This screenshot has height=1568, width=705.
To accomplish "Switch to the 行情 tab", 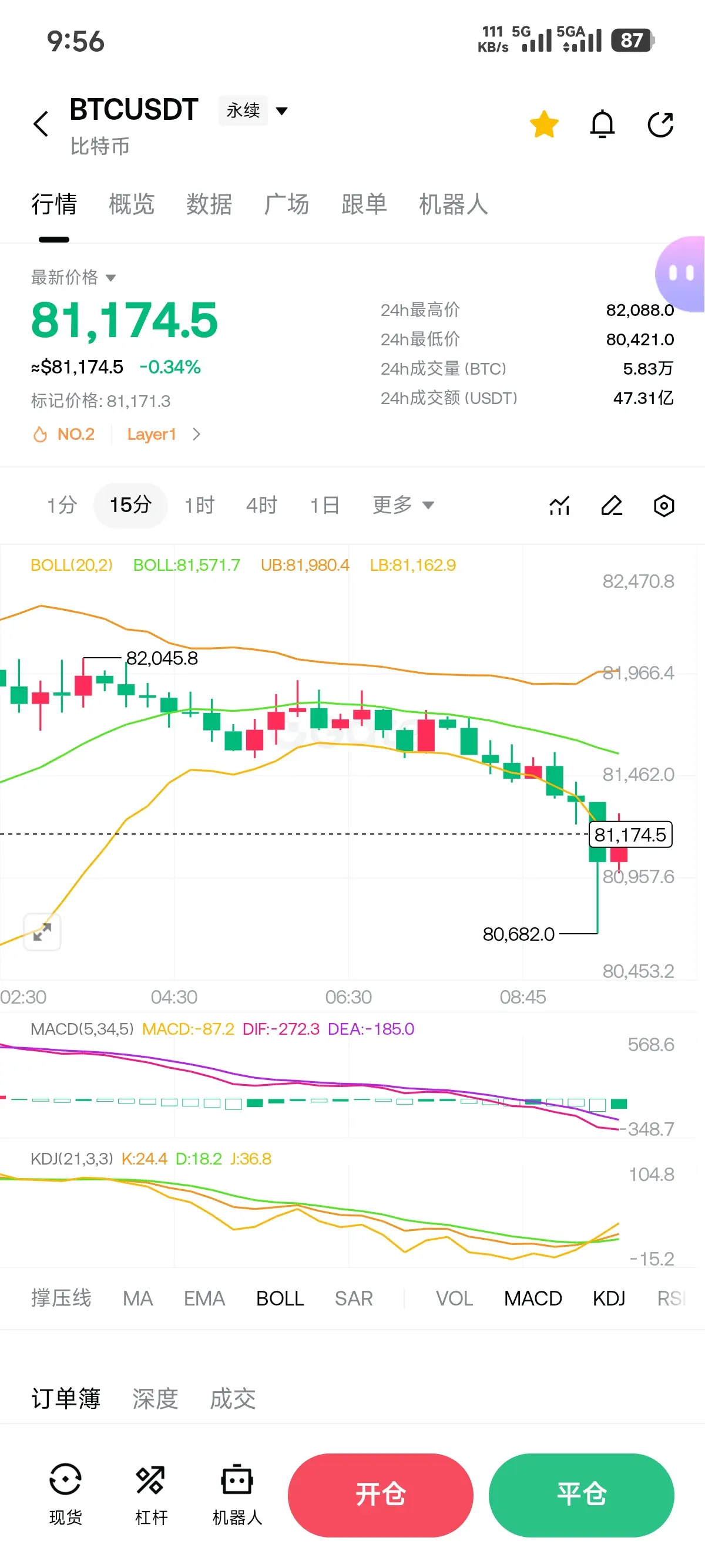I will click(x=54, y=204).
